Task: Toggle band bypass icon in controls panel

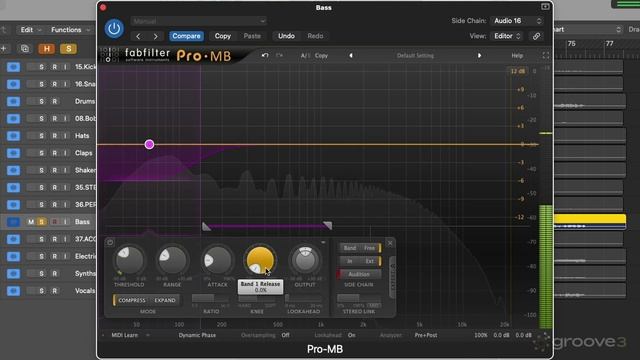Action: click(110, 242)
